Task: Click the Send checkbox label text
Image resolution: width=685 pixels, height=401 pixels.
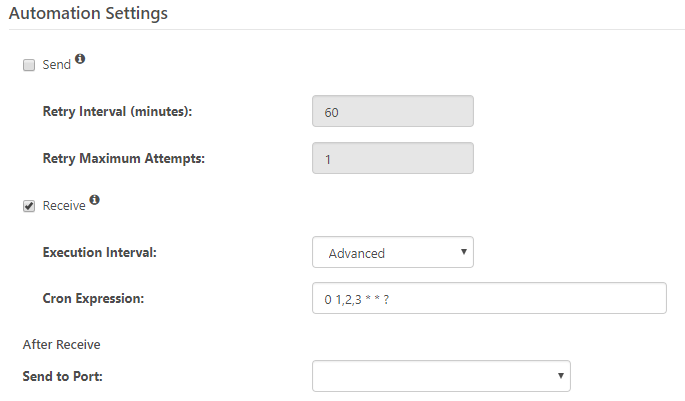Action: pyautogui.click(x=56, y=65)
